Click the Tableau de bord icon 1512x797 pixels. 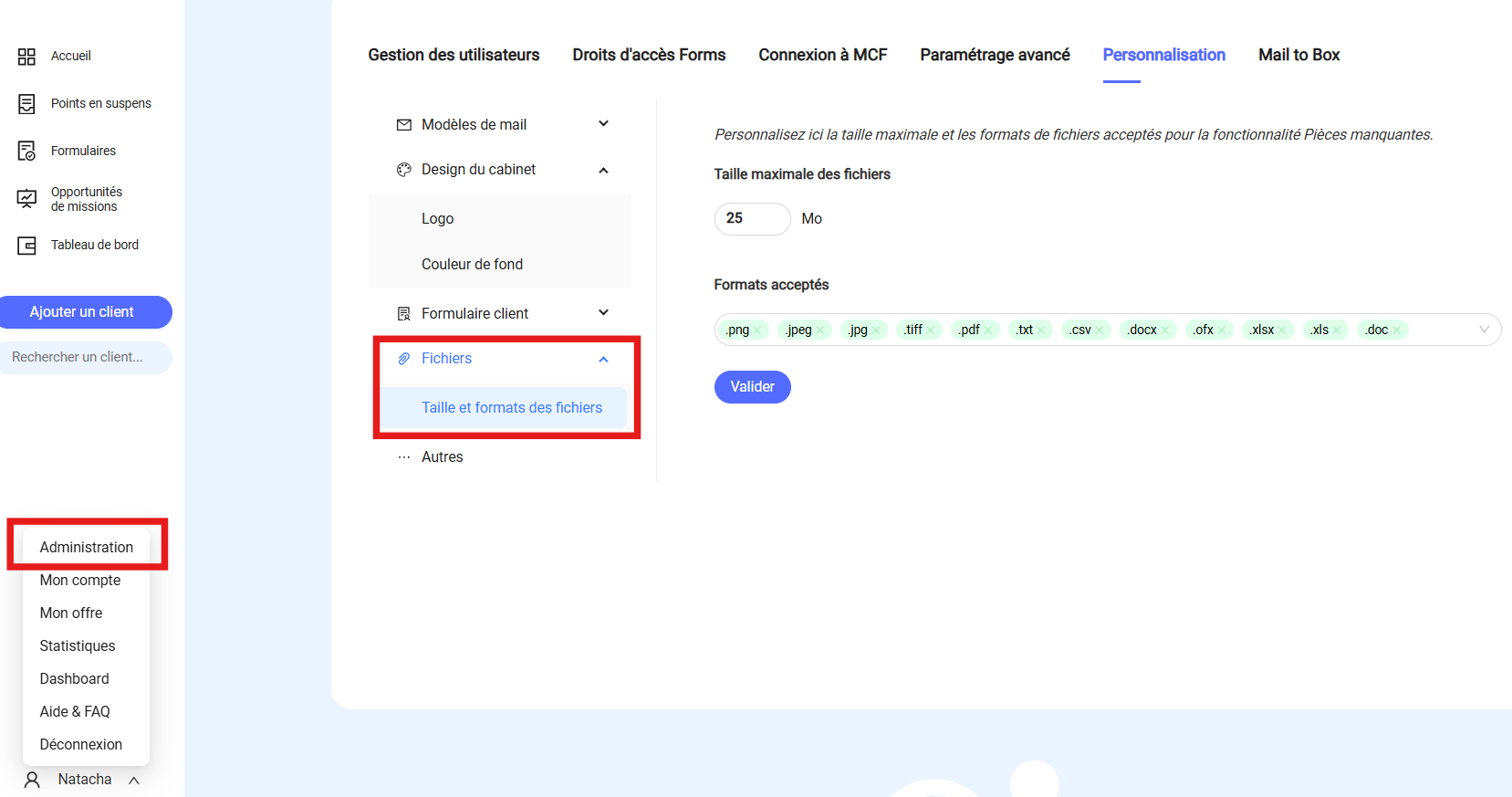26,246
